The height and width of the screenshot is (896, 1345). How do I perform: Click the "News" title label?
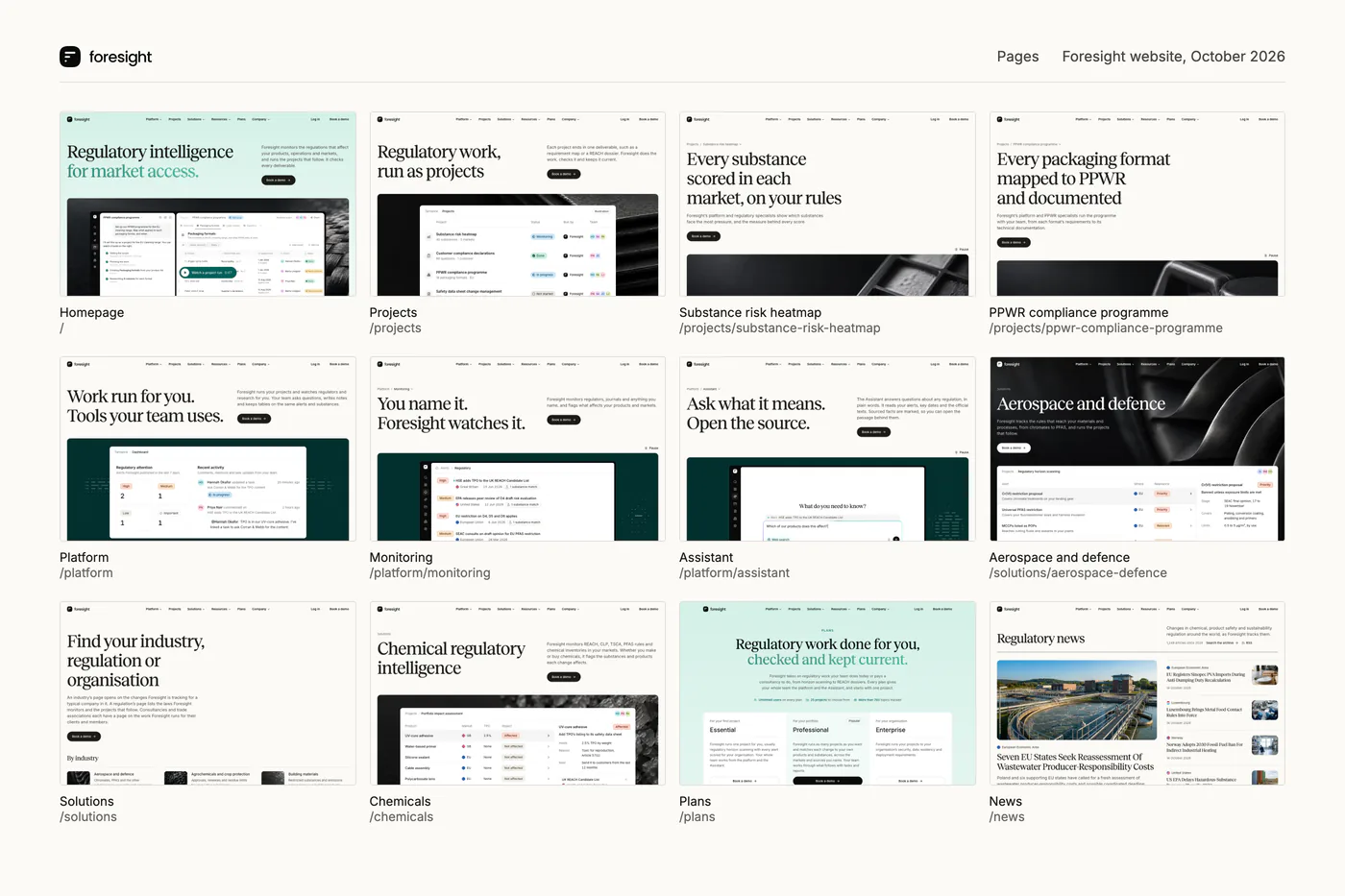point(1006,802)
